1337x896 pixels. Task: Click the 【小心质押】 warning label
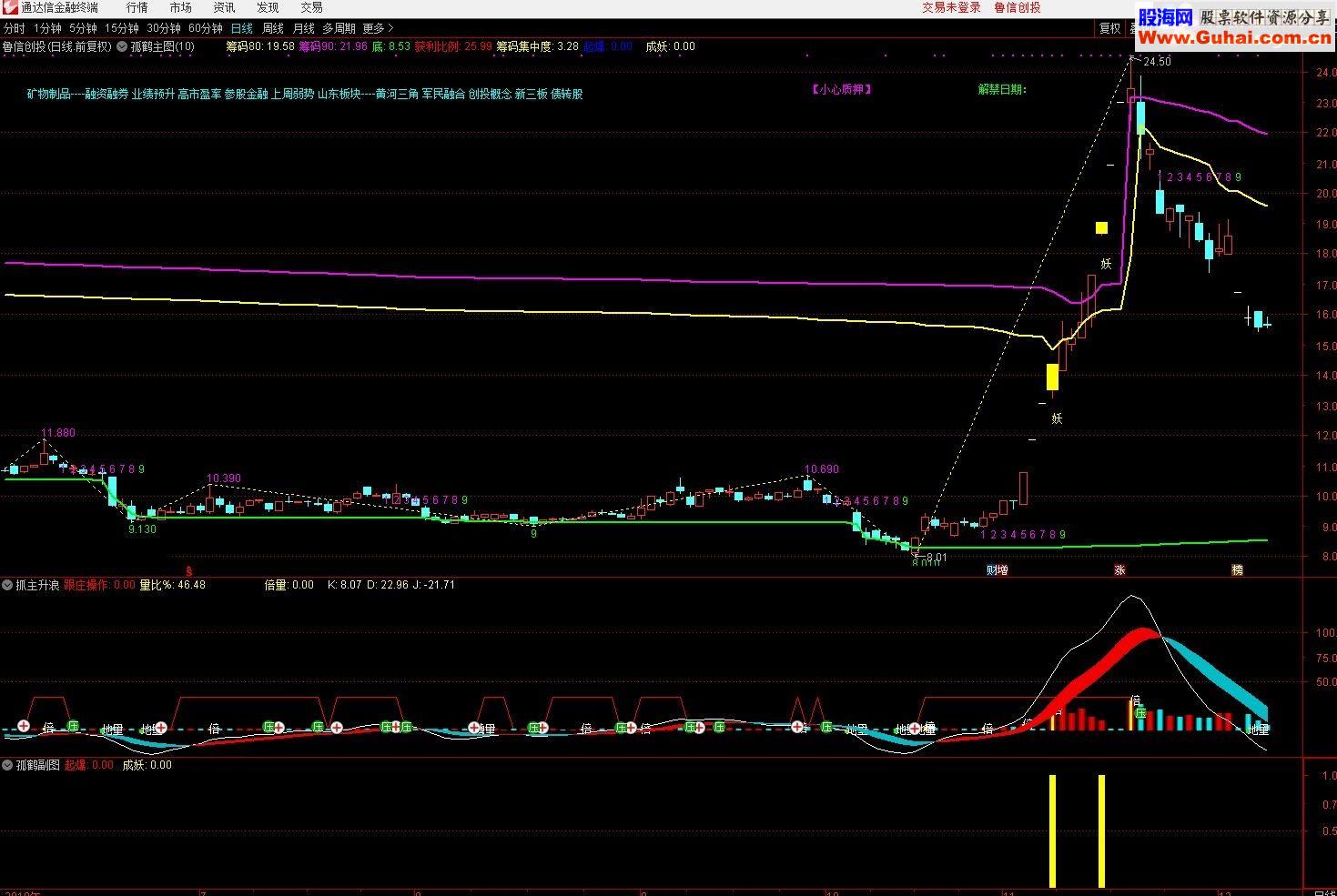tap(841, 89)
